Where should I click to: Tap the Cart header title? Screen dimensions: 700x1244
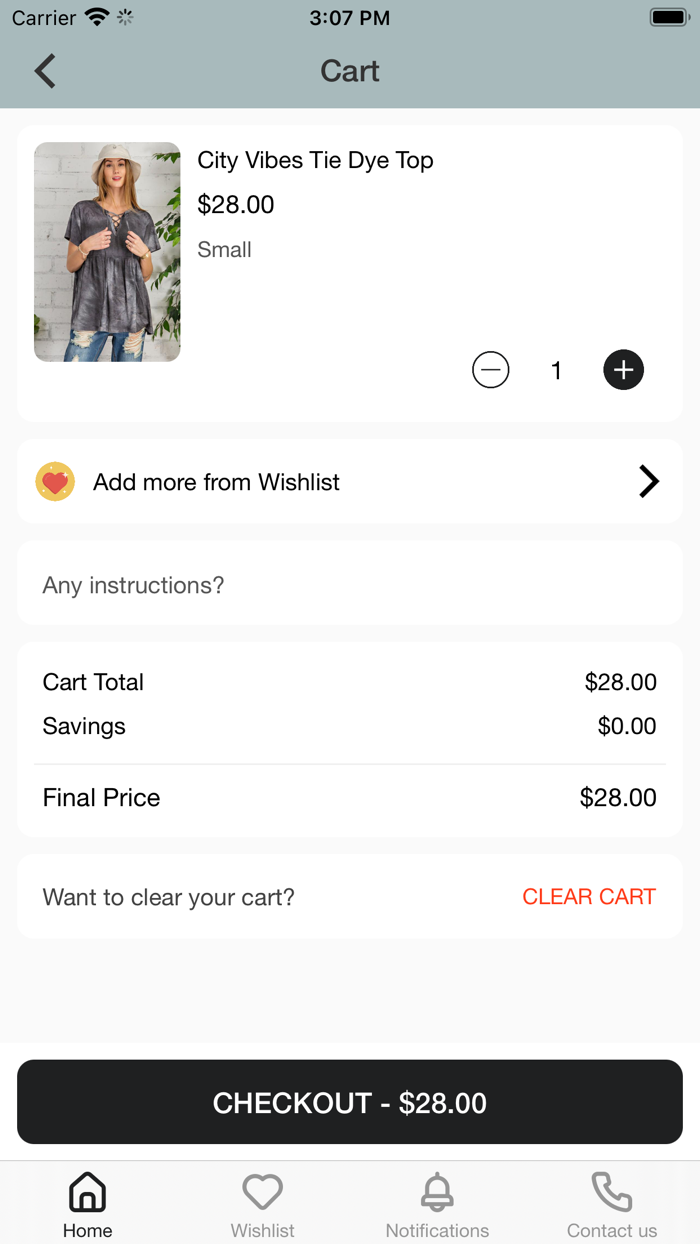point(350,71)
